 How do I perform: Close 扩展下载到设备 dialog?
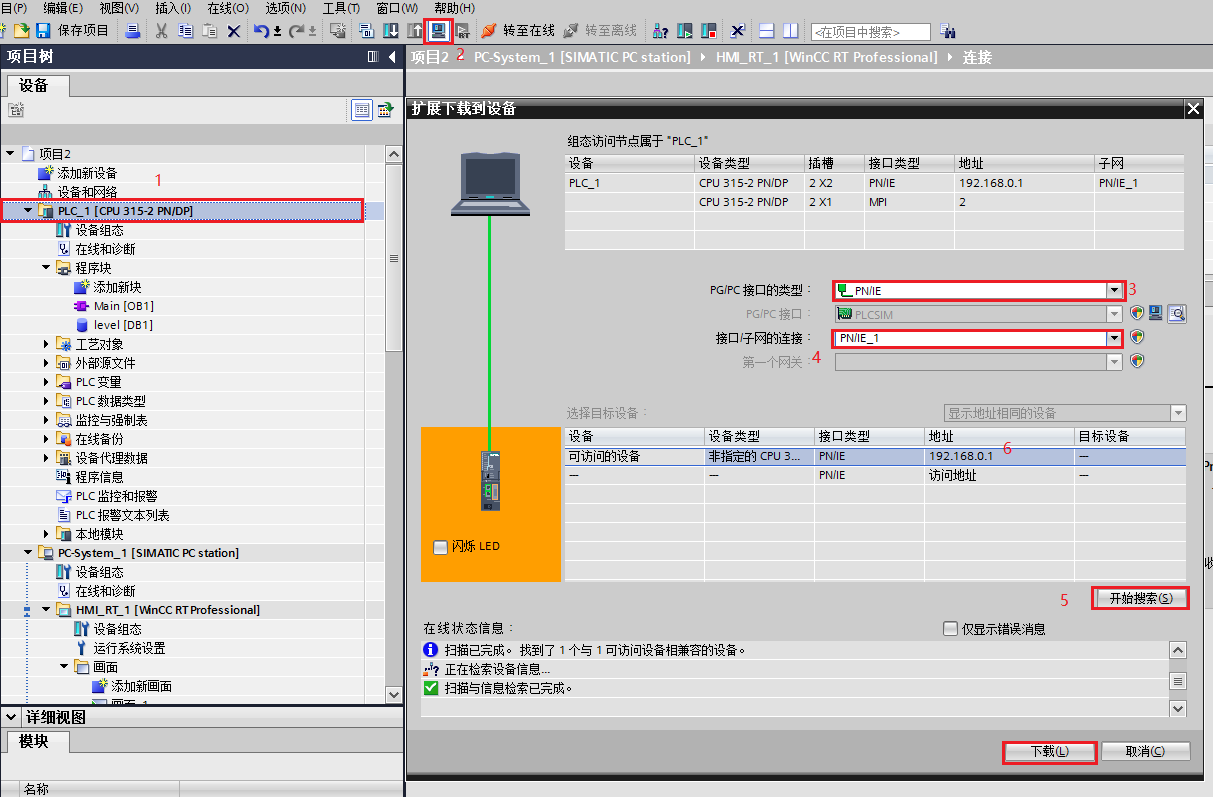(1192, 108)
